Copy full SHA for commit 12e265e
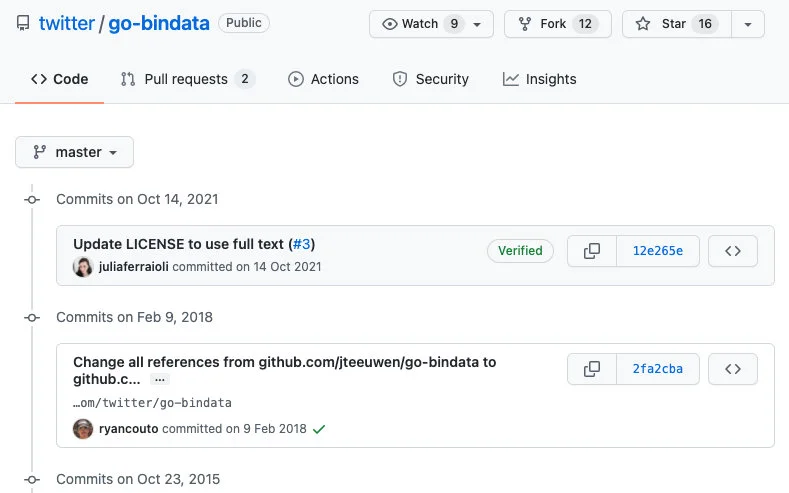The height and width of the screenshot is (493, 789). (x=592, y=251)
